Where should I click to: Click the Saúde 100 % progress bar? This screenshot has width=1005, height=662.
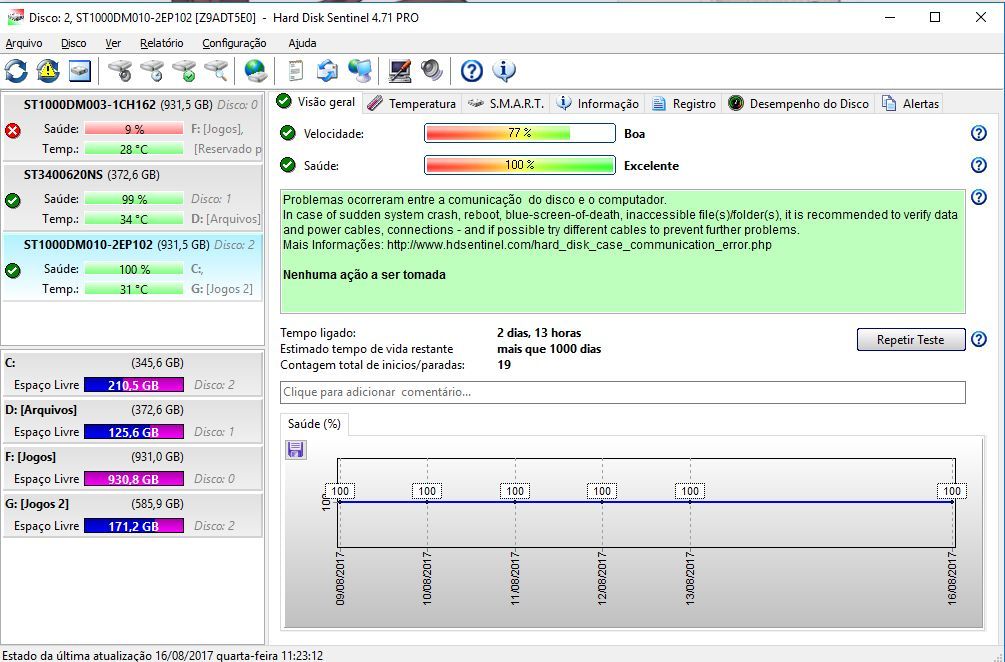[520, 165]
